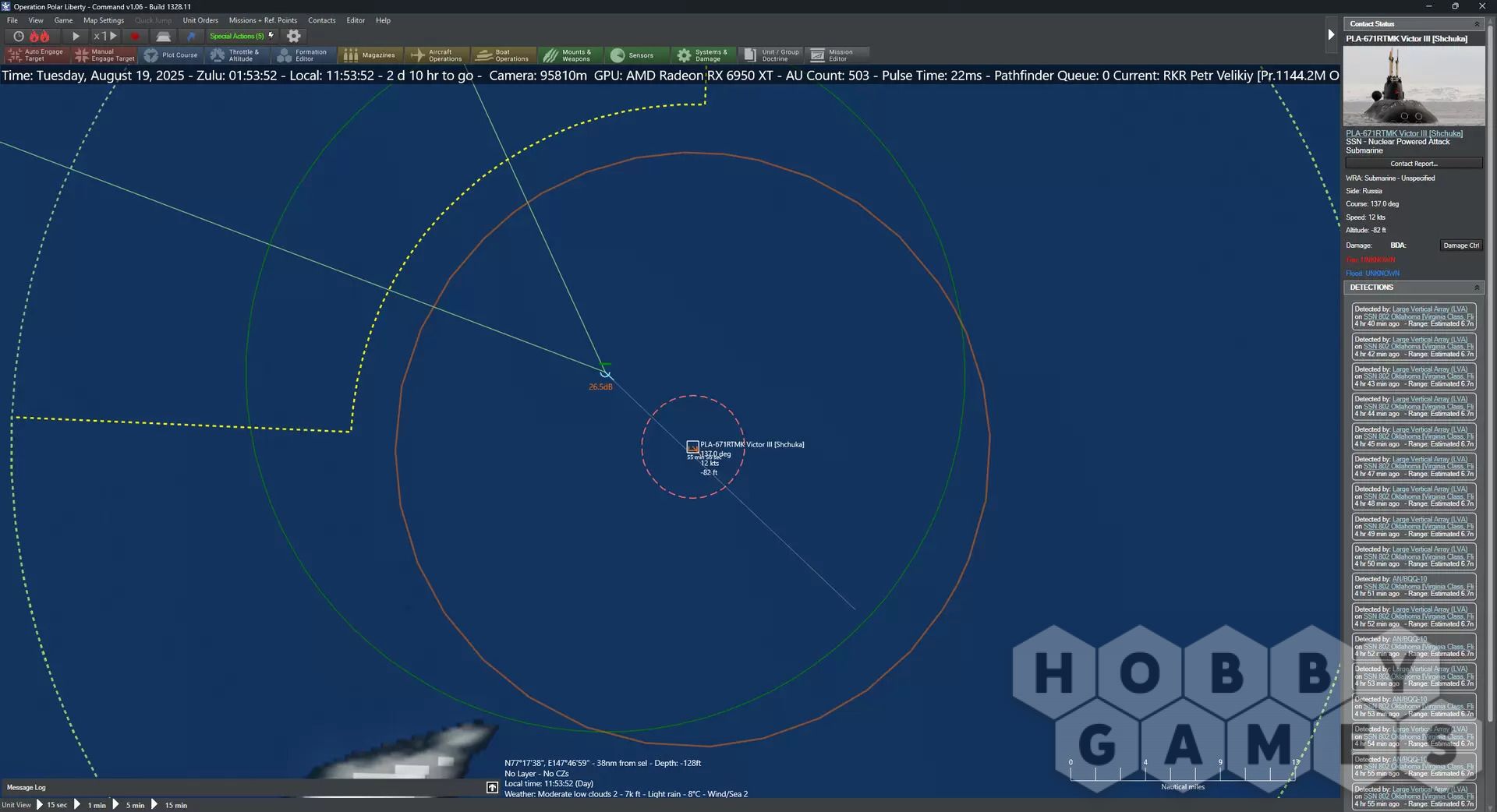This screenshot has width=1497, height=812.
Task: Open Mounts & Weapons
Action: pyautogui.click(x=570, y=55)
